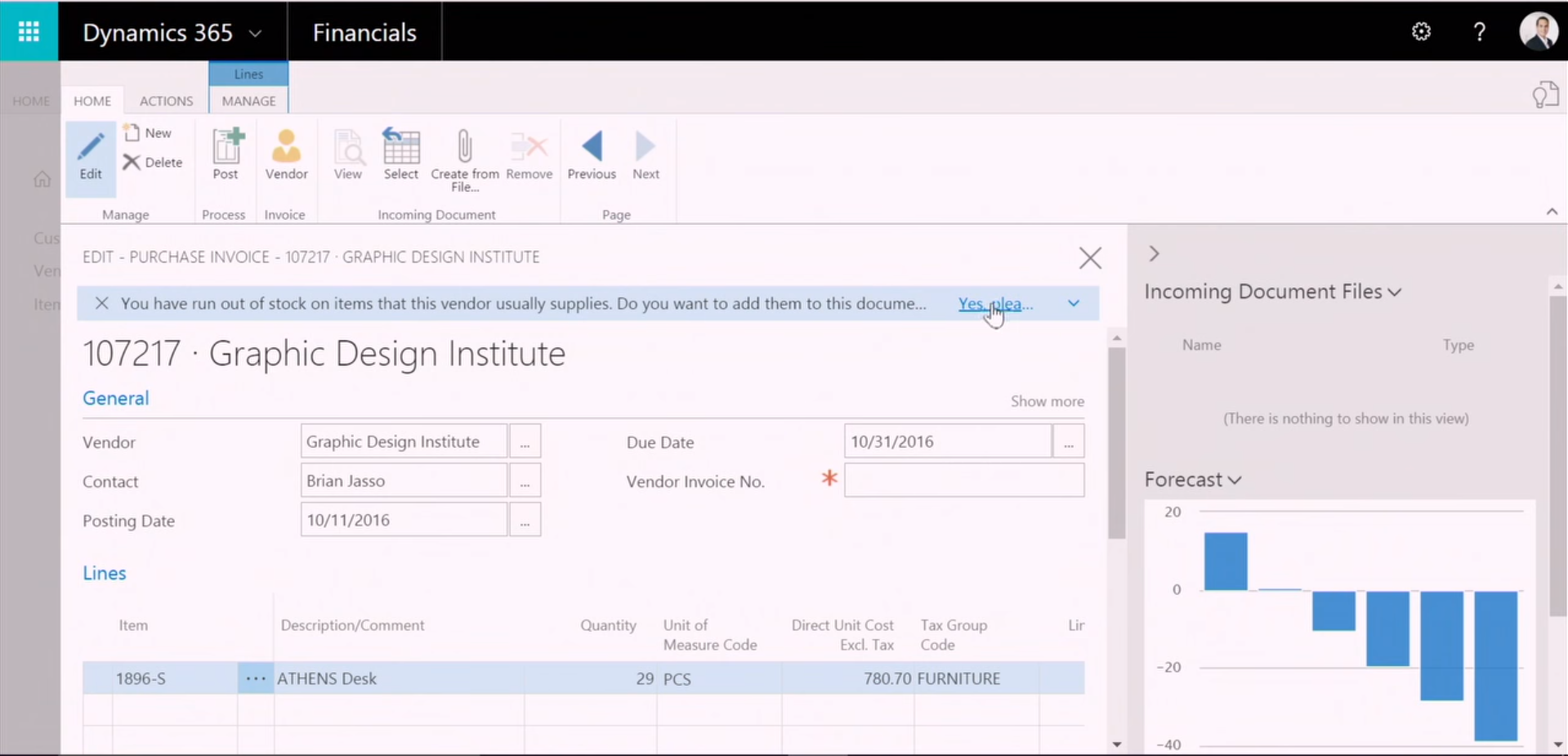Open the Vendor card
Screen dimensions: 1568x756
286,154
